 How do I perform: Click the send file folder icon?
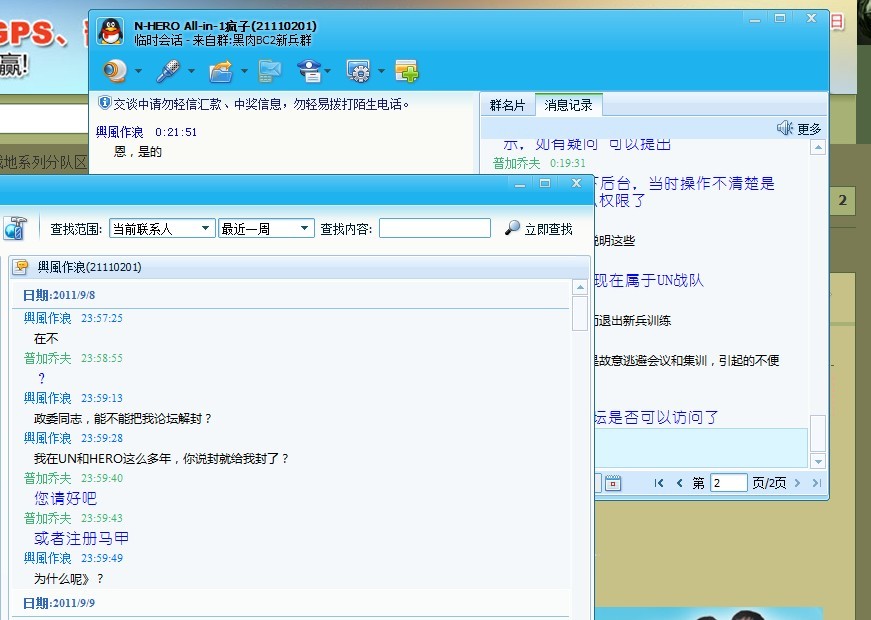tap(221, 72)
